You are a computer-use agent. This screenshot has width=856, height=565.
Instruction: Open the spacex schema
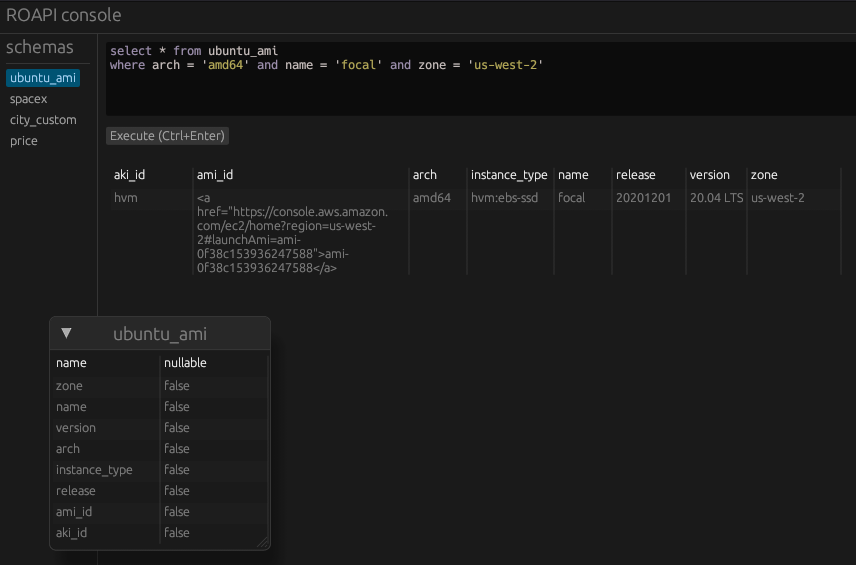[29, 99]
